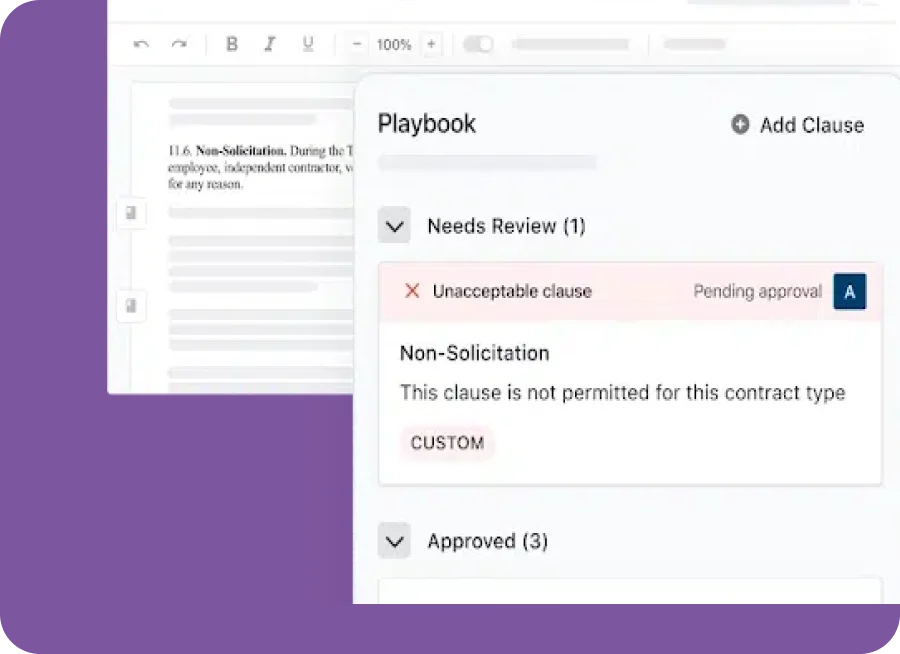
Task: Click the 100% zoom level field
Action: 394,44
